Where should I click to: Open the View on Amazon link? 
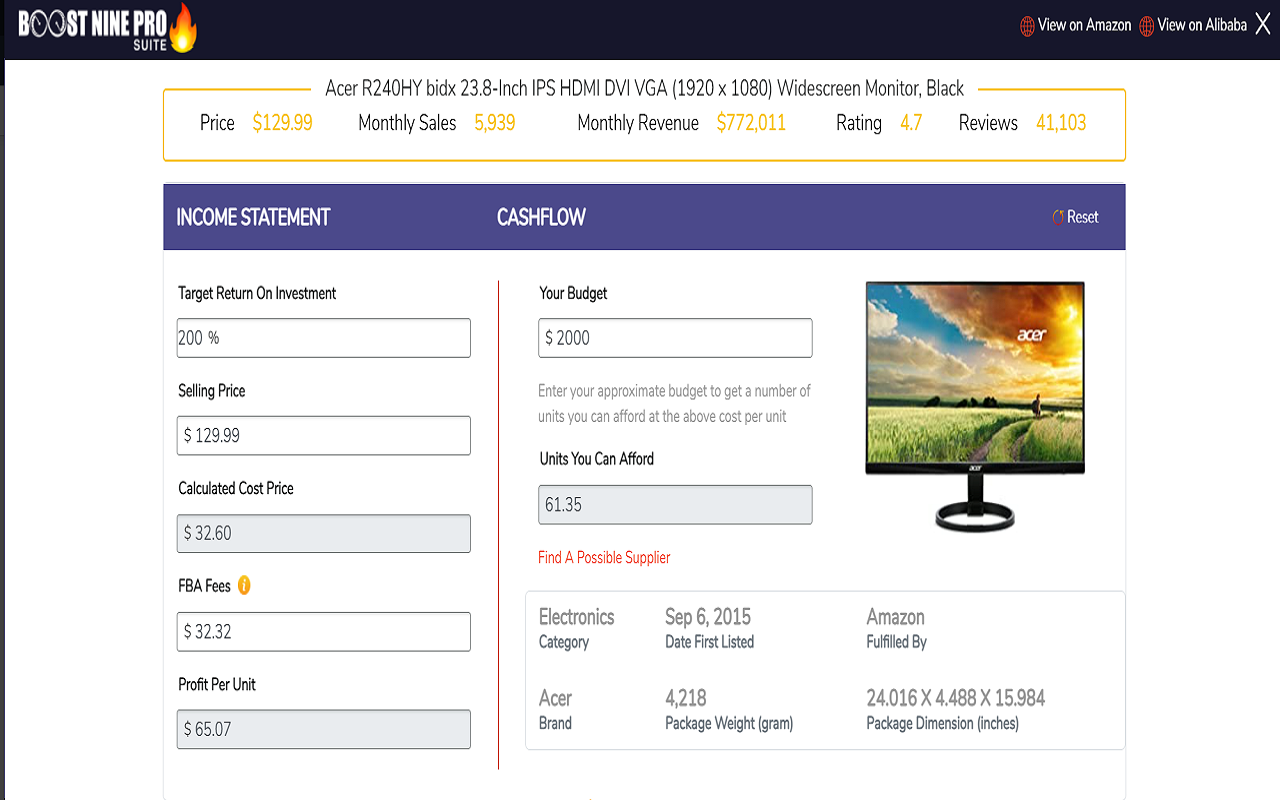1084,25
